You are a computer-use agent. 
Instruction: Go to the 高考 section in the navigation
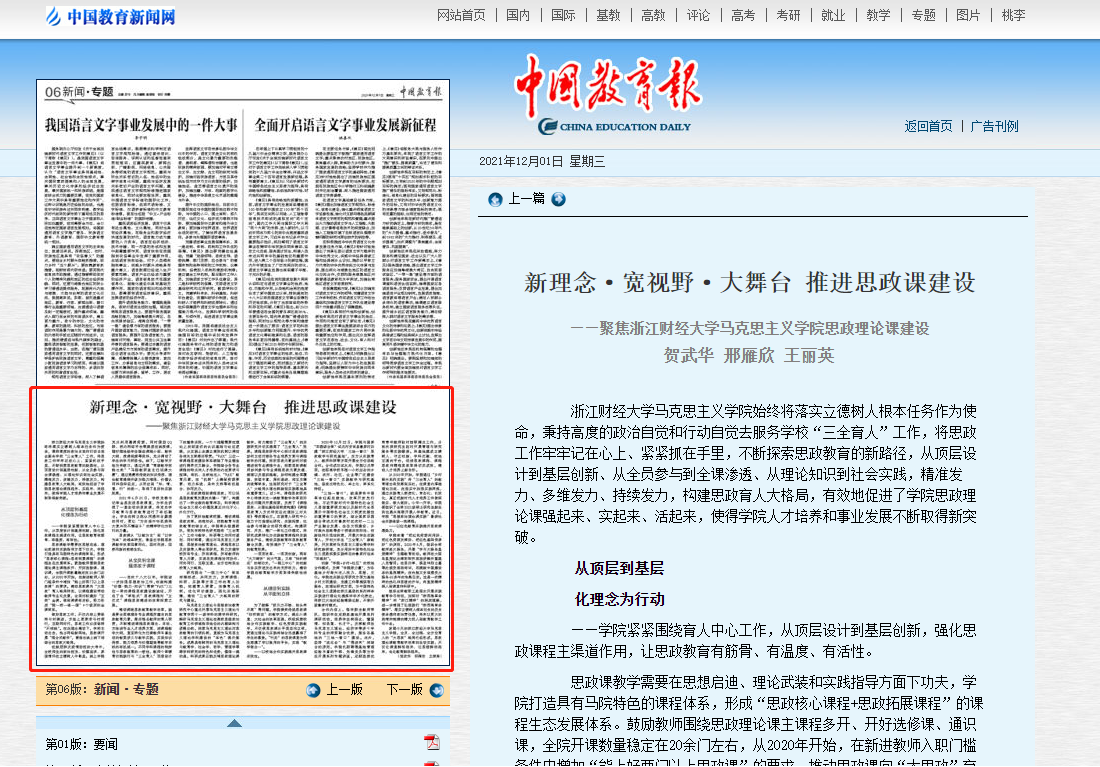tap(743, 15)
